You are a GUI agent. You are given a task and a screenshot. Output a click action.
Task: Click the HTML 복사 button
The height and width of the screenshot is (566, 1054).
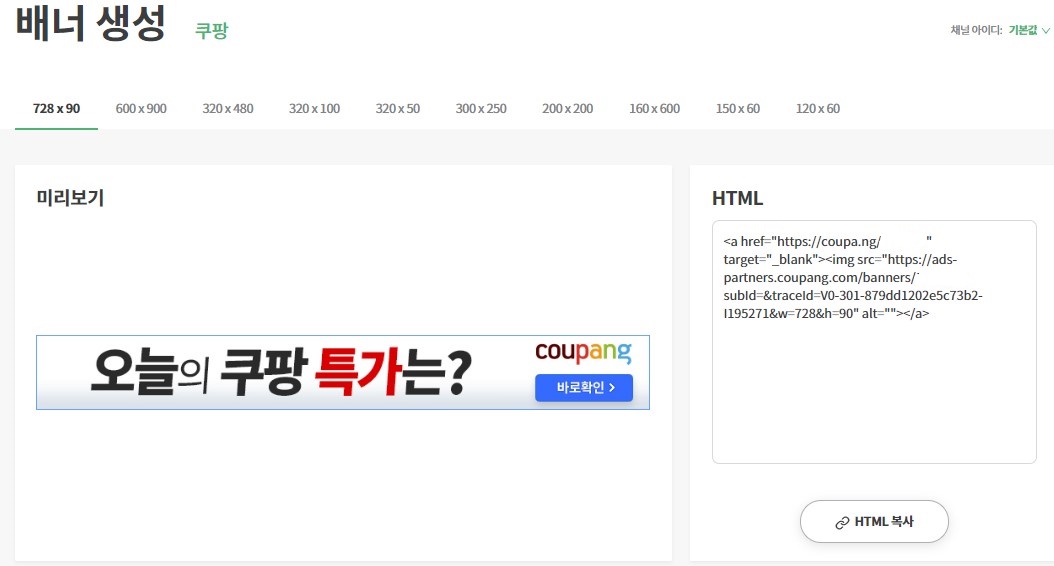874,522
